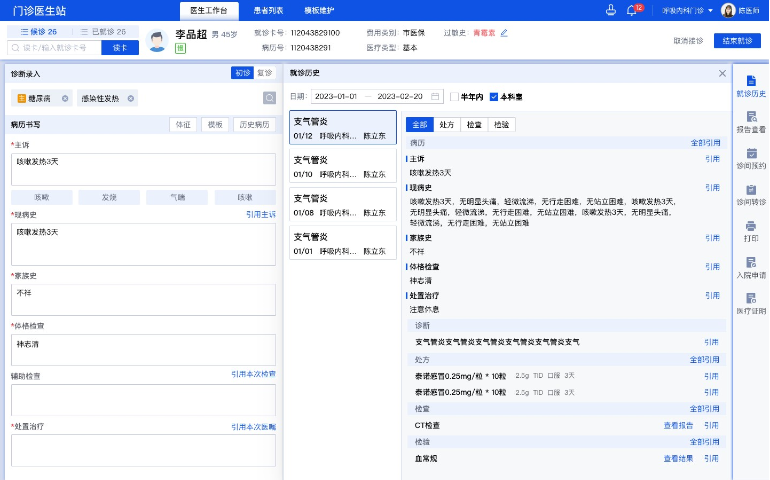Click the 主诉 text input field
This screenshot has width=770, height=480.
tap(143, 168)
